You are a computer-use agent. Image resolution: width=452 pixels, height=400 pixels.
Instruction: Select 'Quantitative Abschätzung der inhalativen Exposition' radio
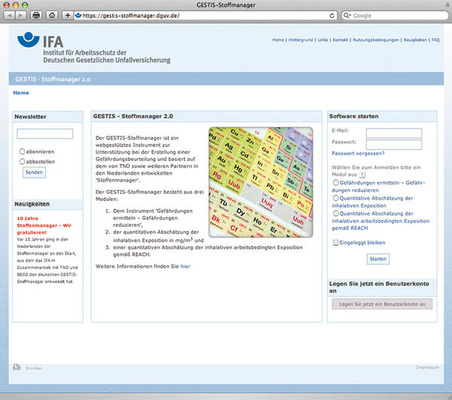pyautogui.click(x=336, y=198)
